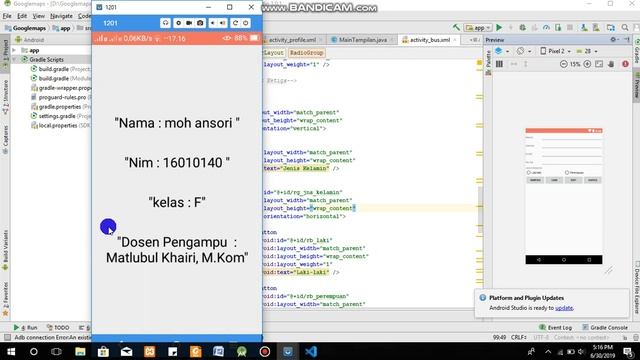Open the Android Profiler gauge icon
Image resolution: width=640 pixels, height=360 pixels.
click(546, 28)
